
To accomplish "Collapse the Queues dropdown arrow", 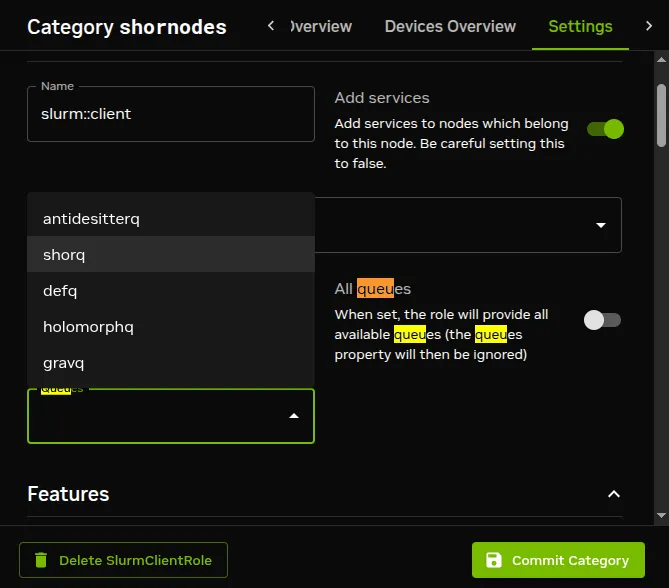I will [x=294, y=416].
